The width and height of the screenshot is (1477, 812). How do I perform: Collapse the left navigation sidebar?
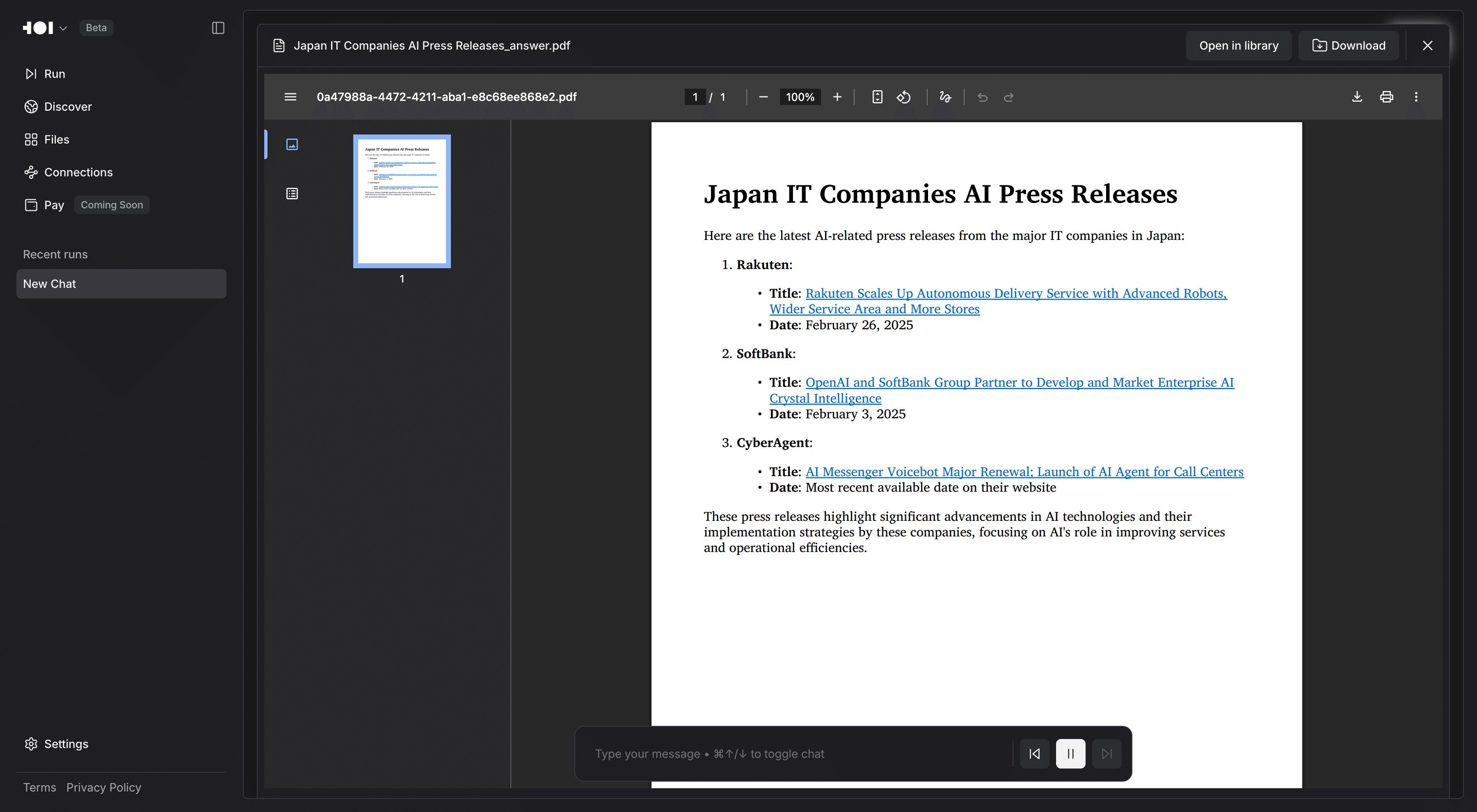coord(218,27)
